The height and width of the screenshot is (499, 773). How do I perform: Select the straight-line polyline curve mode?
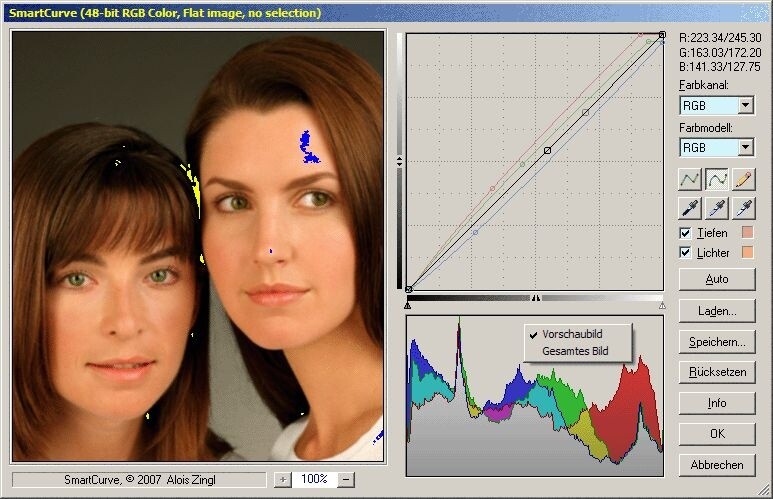pyautogui.click(x=690, y=179)
